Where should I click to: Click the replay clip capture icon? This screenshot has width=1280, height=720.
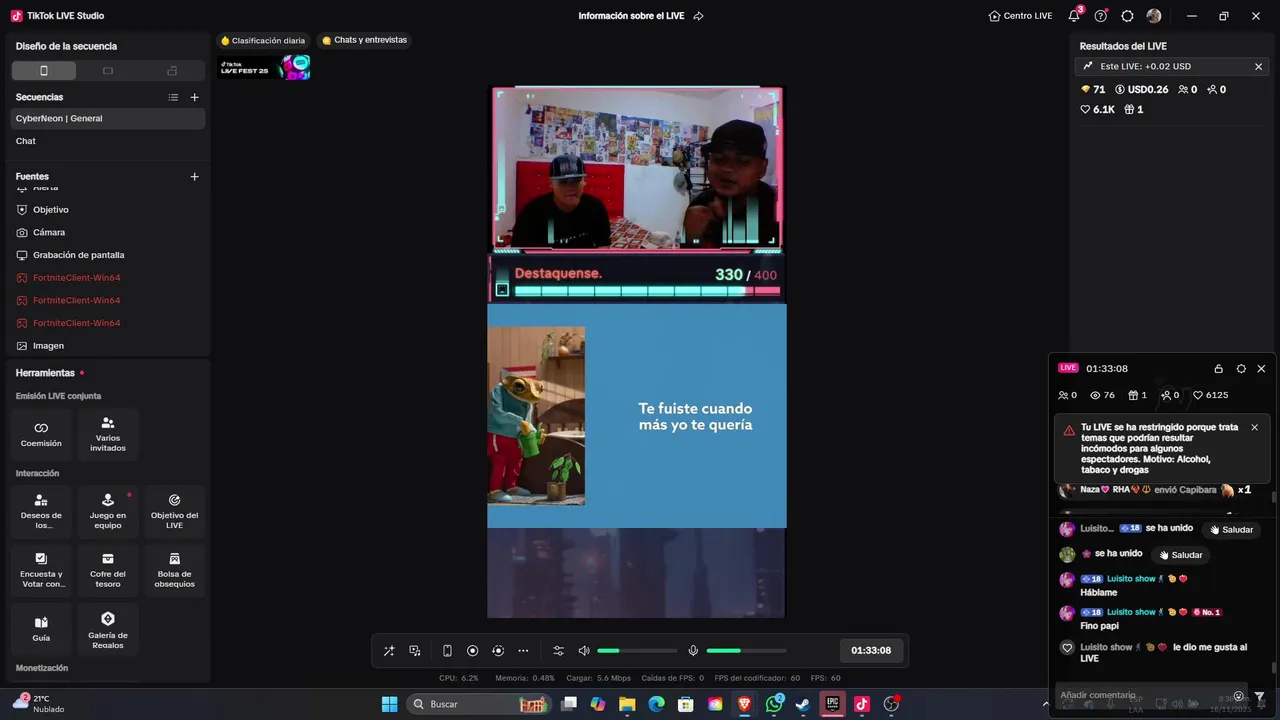click(498, 651)
